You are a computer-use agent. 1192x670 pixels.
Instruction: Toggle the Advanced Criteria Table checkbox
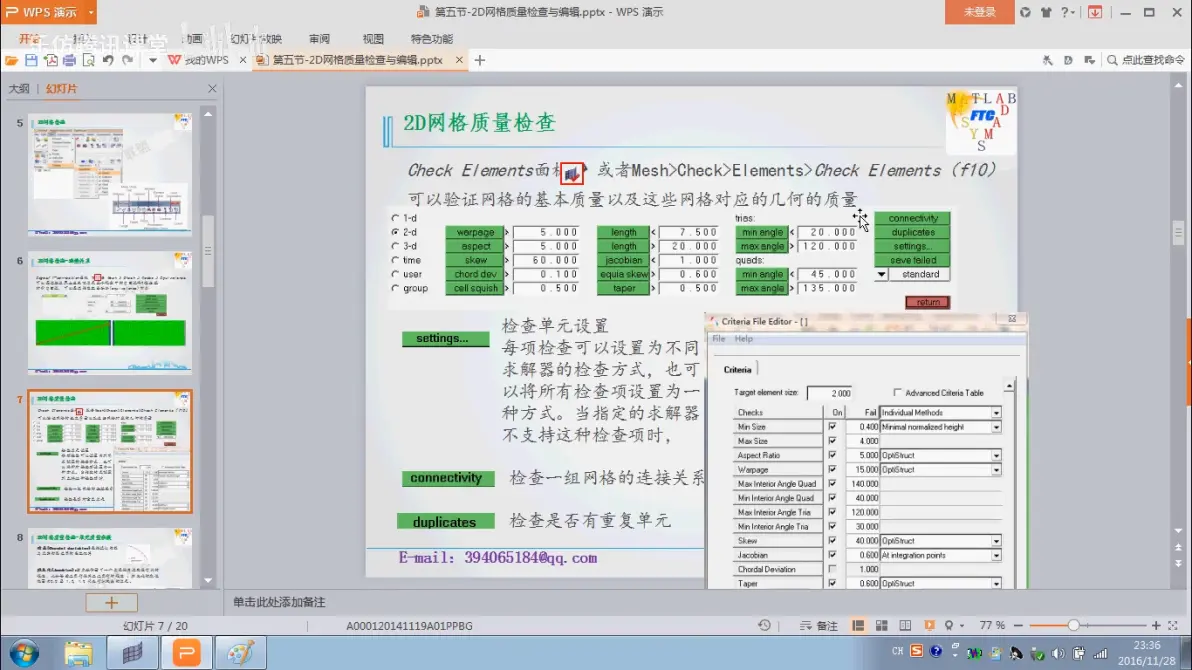click(897, 393)
